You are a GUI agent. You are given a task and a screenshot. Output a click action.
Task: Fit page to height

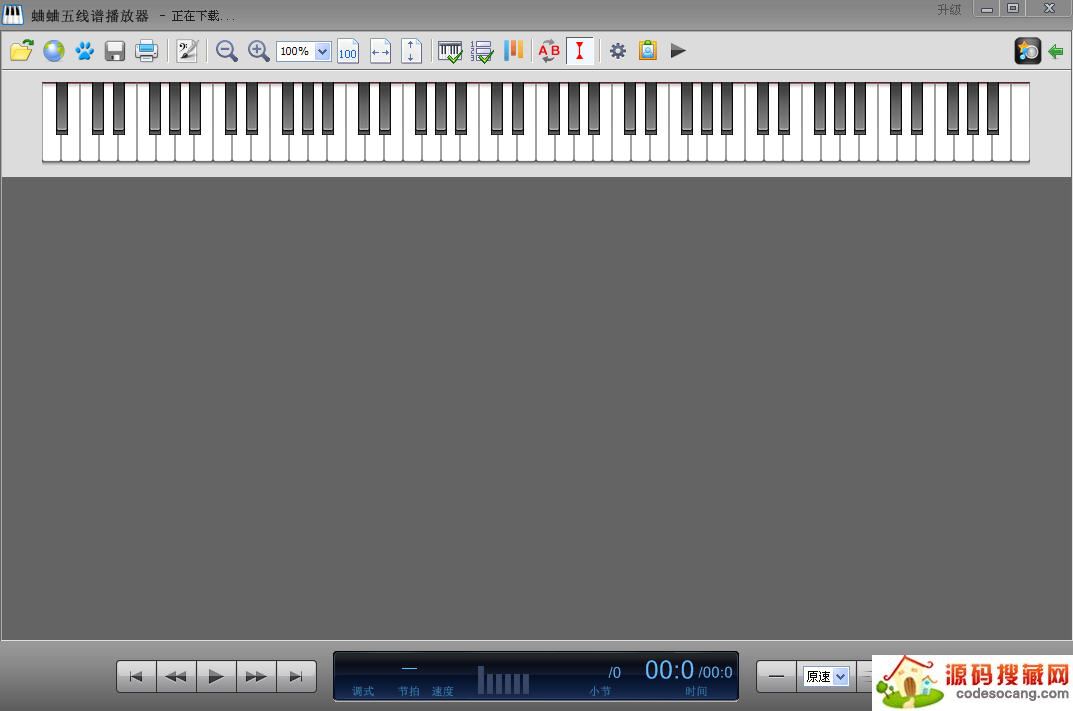pyautogui.click(x=411, y=51)
